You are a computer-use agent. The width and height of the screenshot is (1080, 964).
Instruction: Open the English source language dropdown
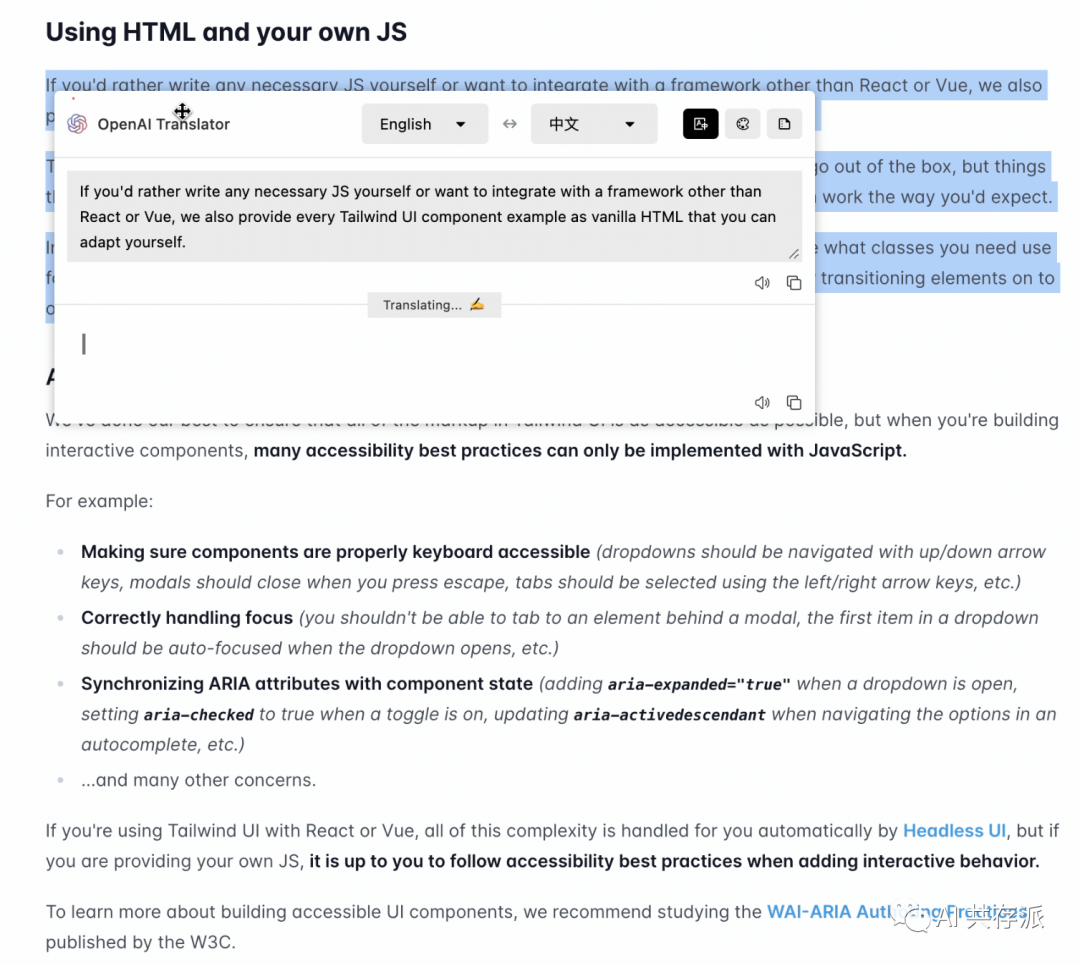(424, 123)
